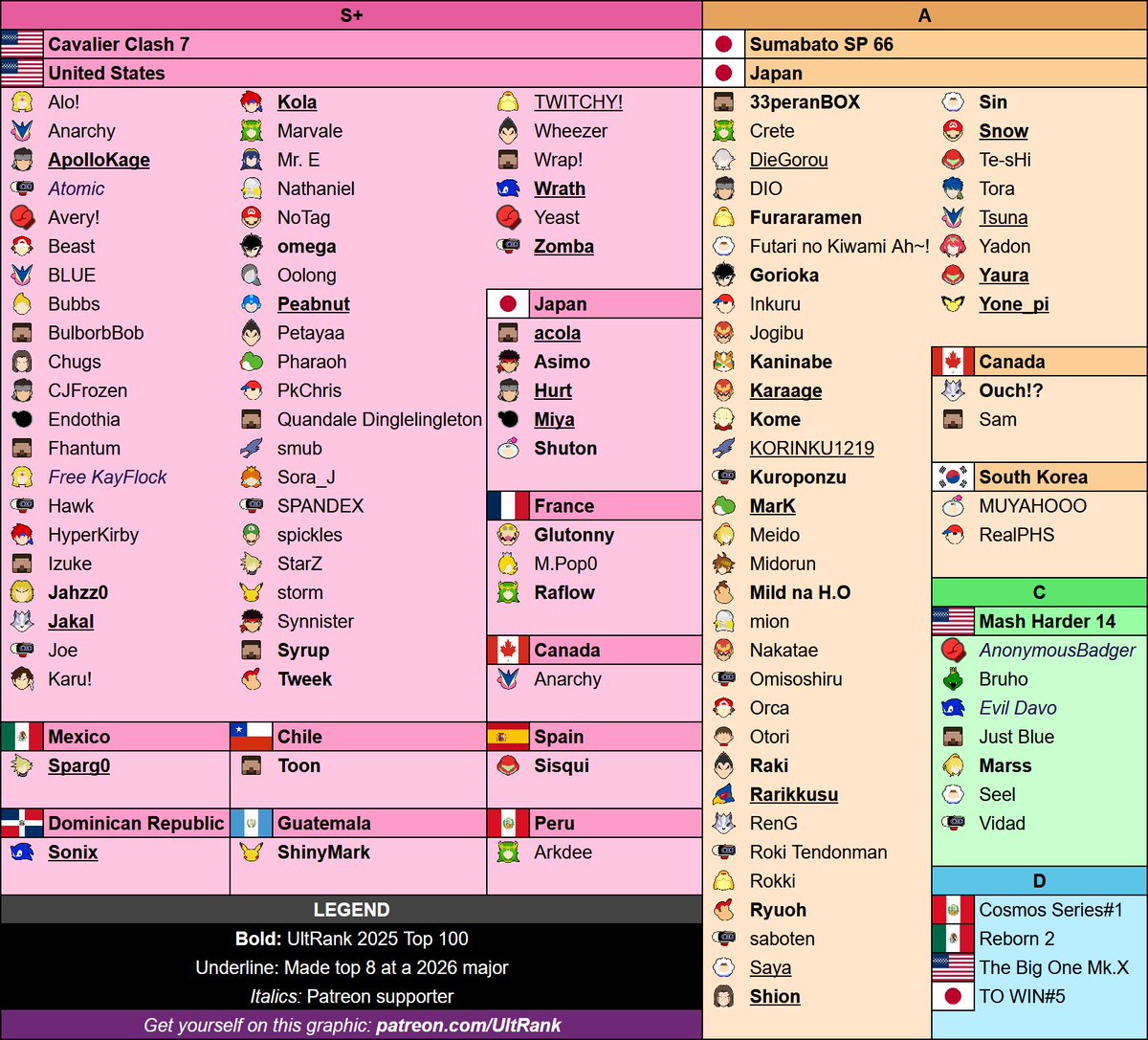
Task: Click the player name Quandale Dinglelingleton
Action: coord(380,419)
